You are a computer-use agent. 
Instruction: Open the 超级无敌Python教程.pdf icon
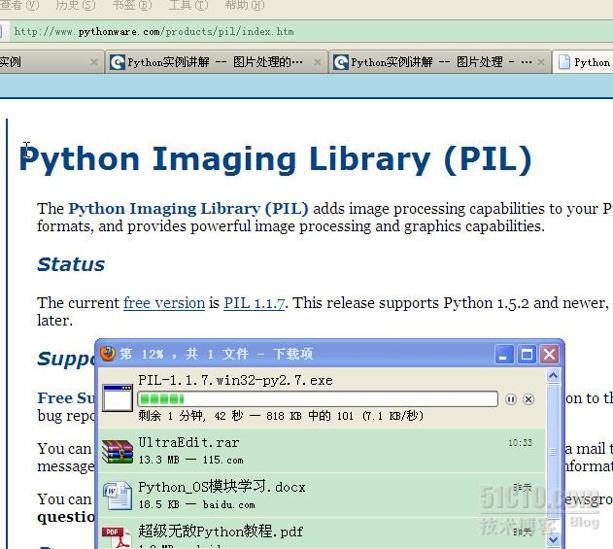(116, 538)
